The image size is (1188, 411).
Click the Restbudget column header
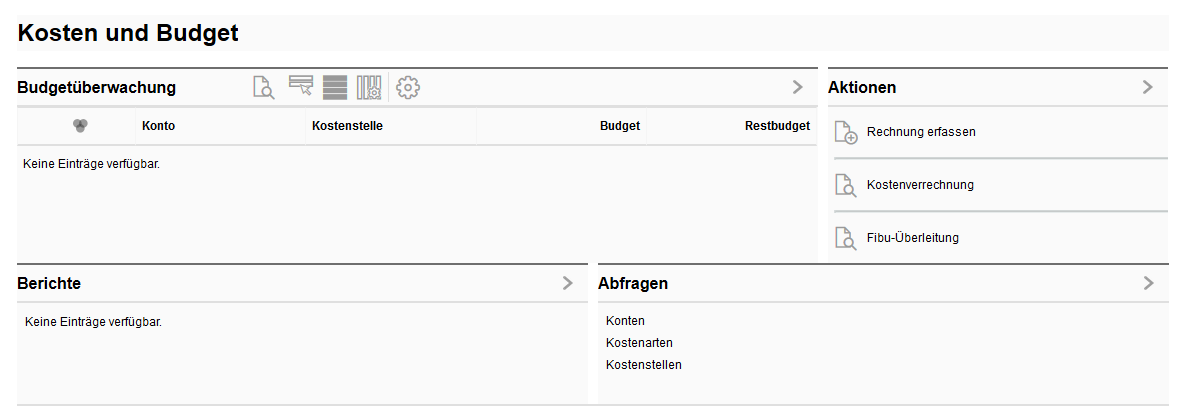777,126
